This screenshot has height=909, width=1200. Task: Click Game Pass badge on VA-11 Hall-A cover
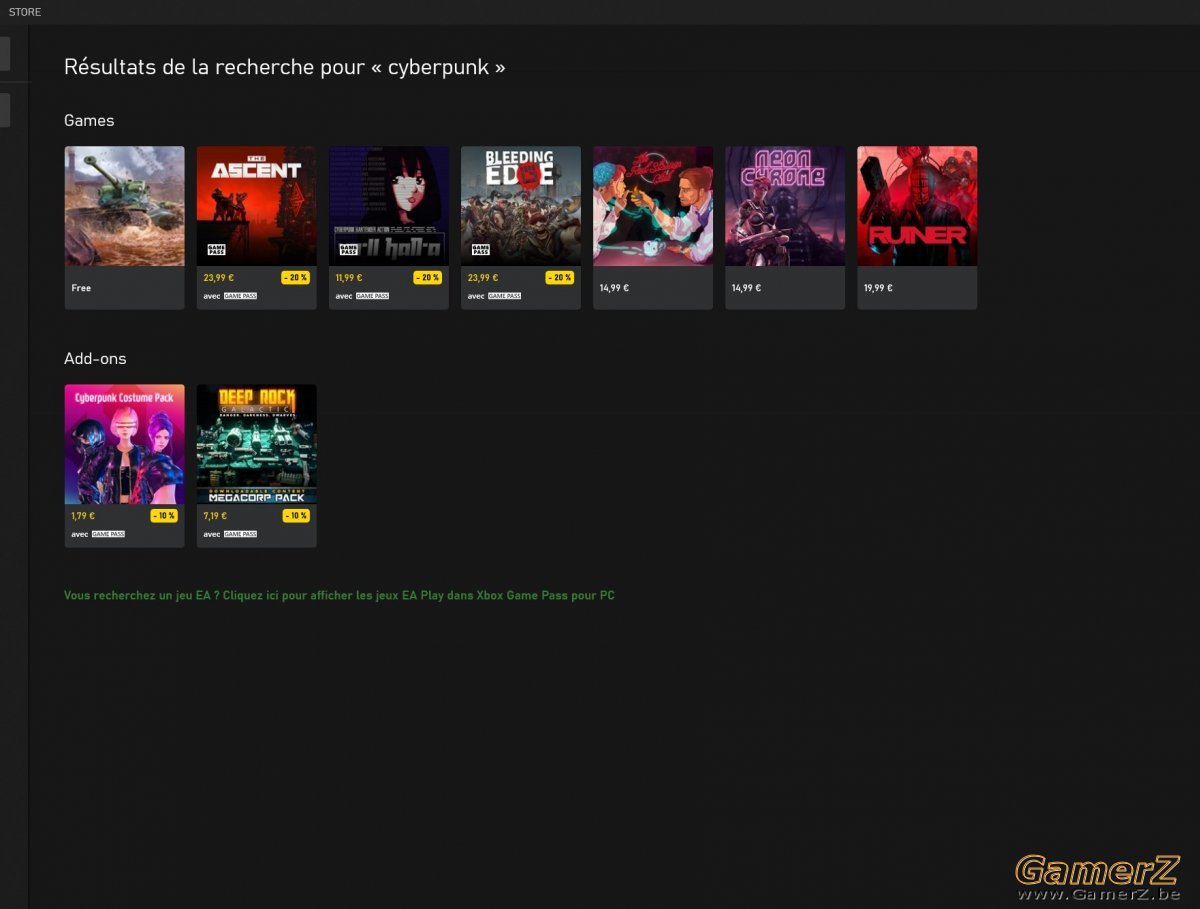348,250
